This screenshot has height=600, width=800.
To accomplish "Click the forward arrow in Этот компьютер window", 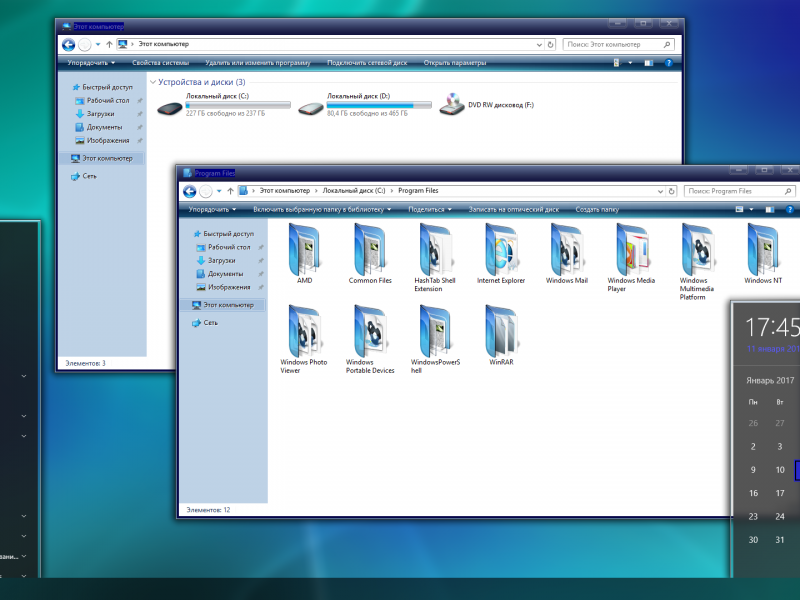I will point(85,45).
